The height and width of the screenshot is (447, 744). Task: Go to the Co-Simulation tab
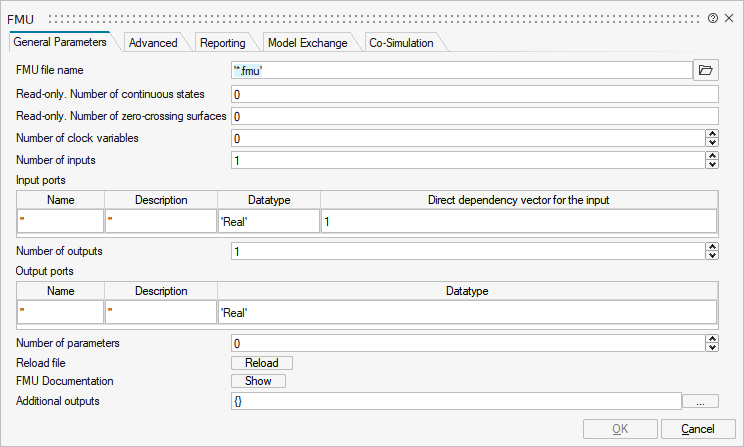point(400,43)
